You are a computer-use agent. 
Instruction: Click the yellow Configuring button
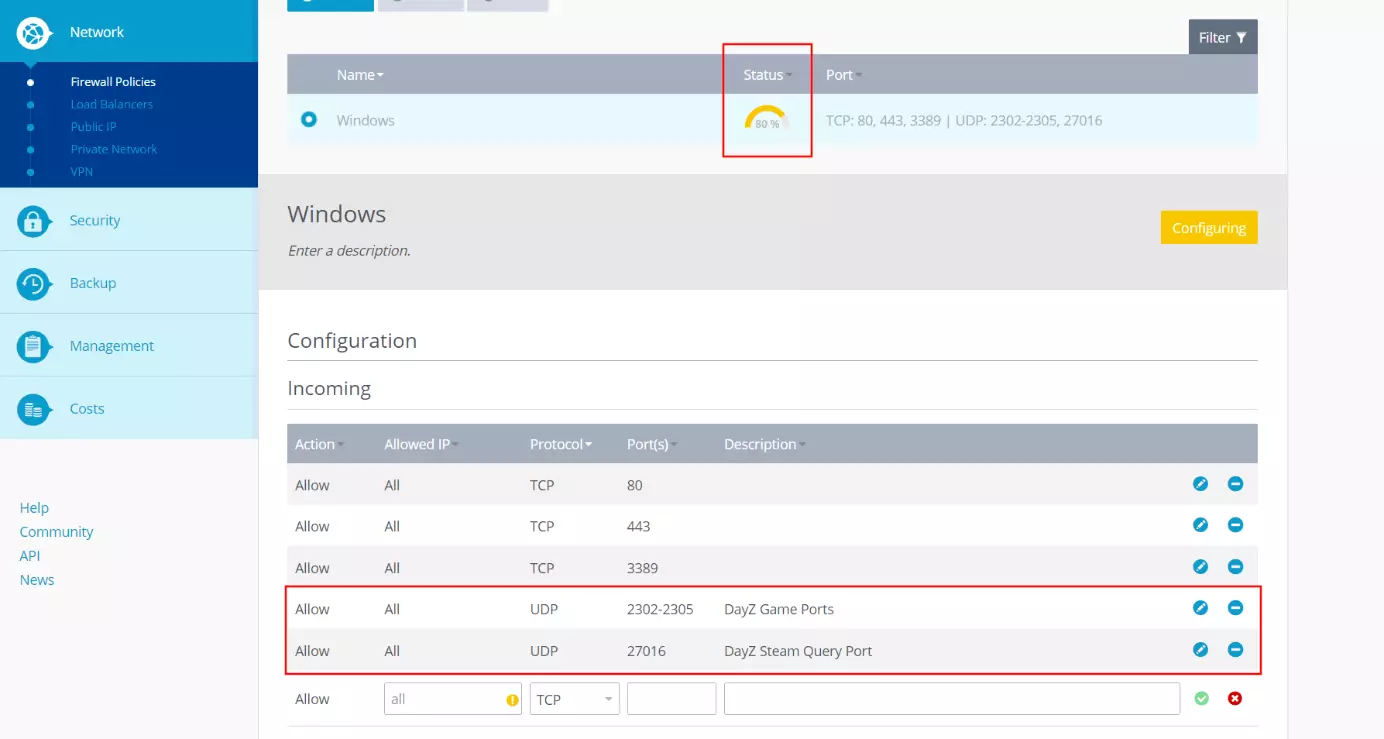[x=1209, y=227]
